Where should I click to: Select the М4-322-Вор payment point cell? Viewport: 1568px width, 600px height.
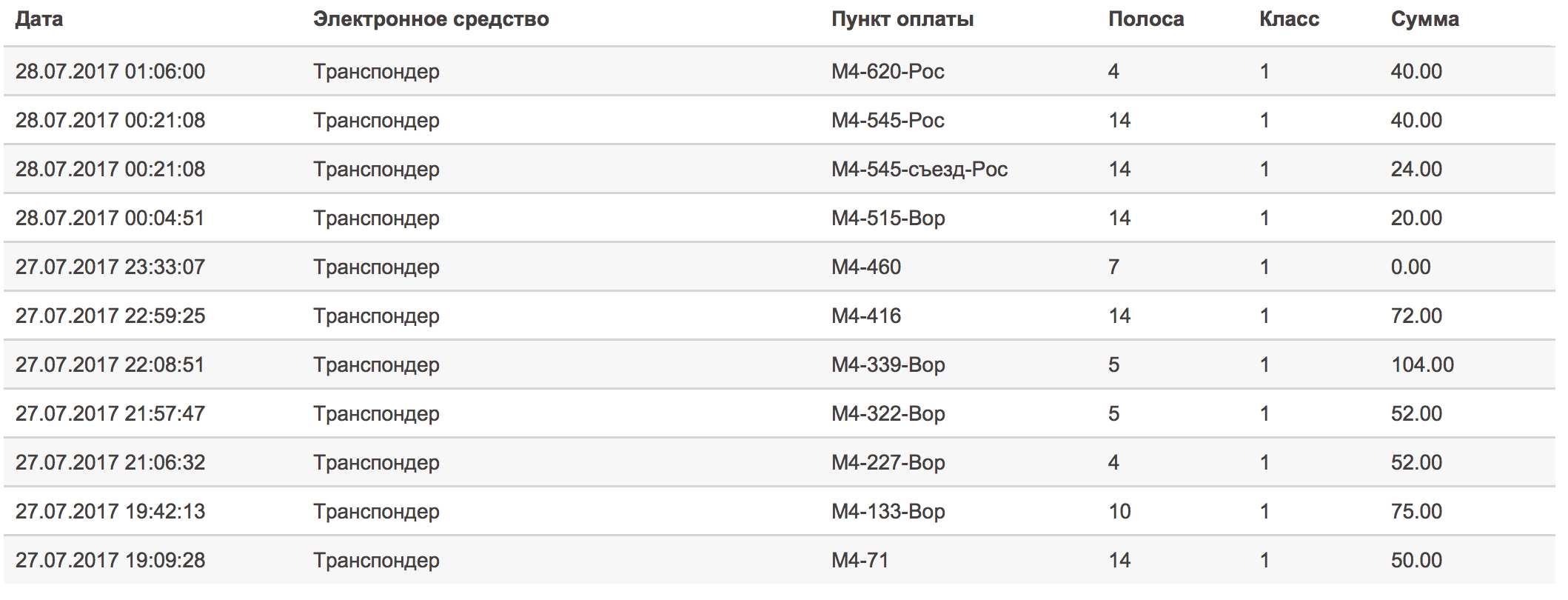click(x=888, y=413)
